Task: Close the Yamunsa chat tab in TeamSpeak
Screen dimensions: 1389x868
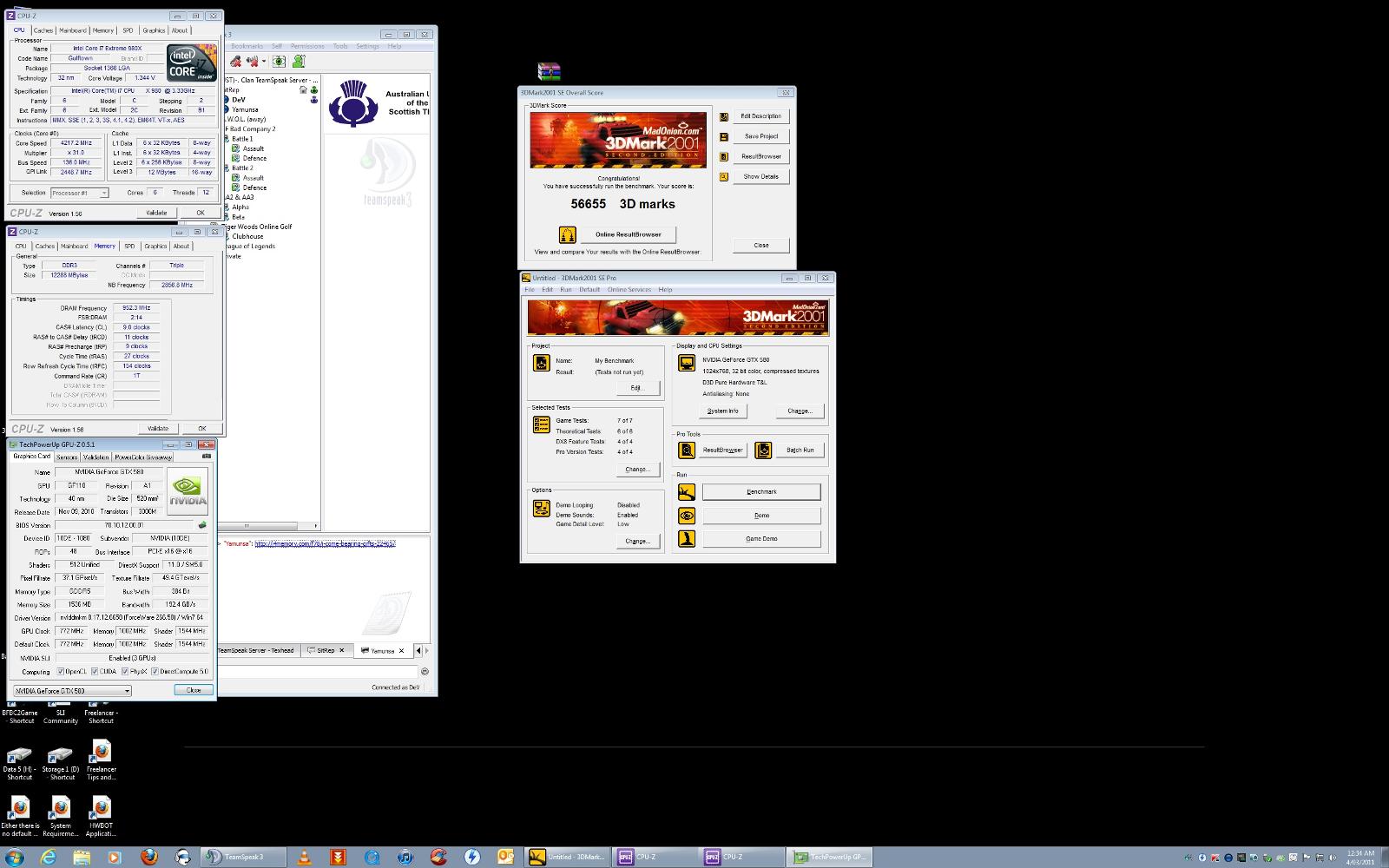Action: click(401, 651)
